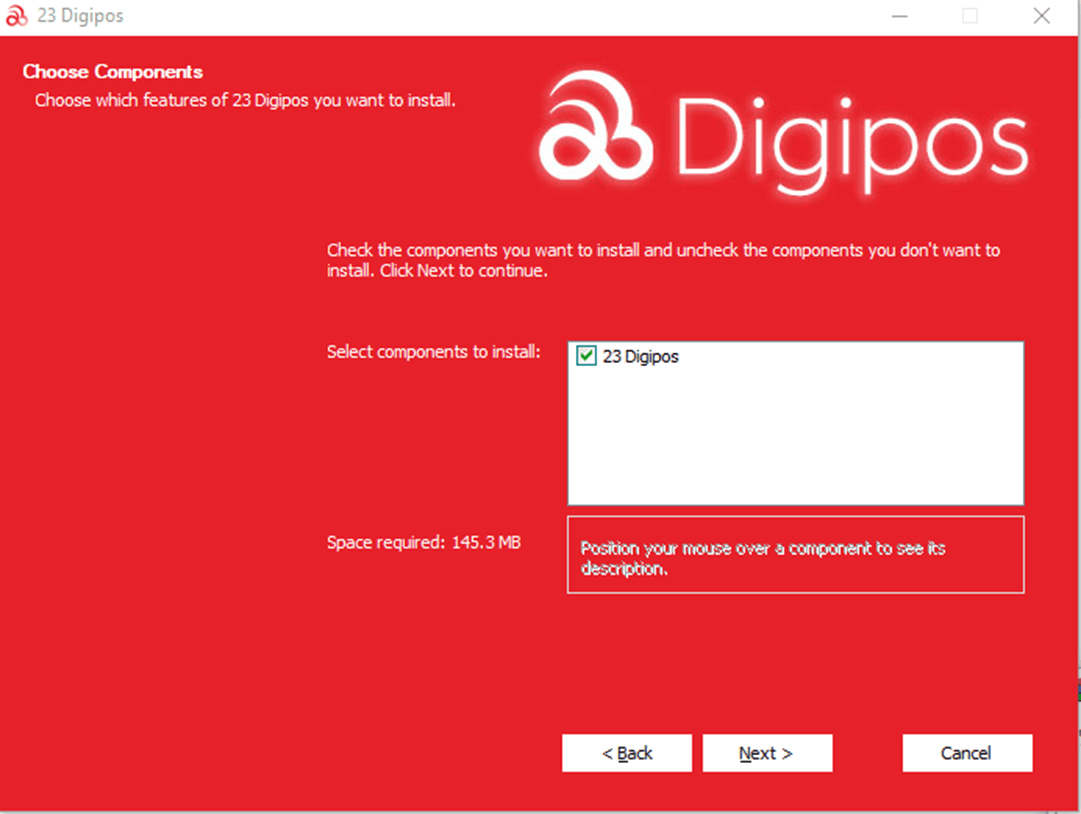Uncheck the 23 Digipos component checkbox
The height and width of the screenshot is (814, 1081).
point(587,356)
